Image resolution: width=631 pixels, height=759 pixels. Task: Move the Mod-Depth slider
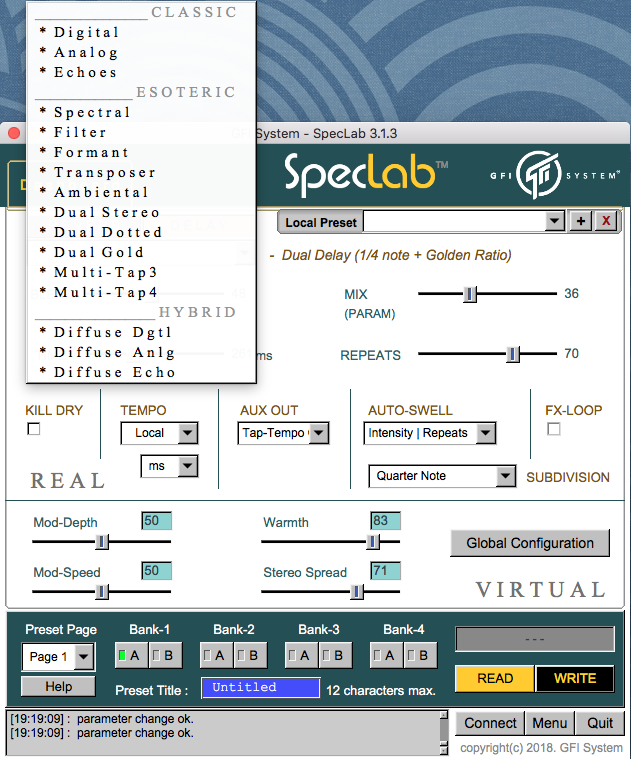[102, 542]
